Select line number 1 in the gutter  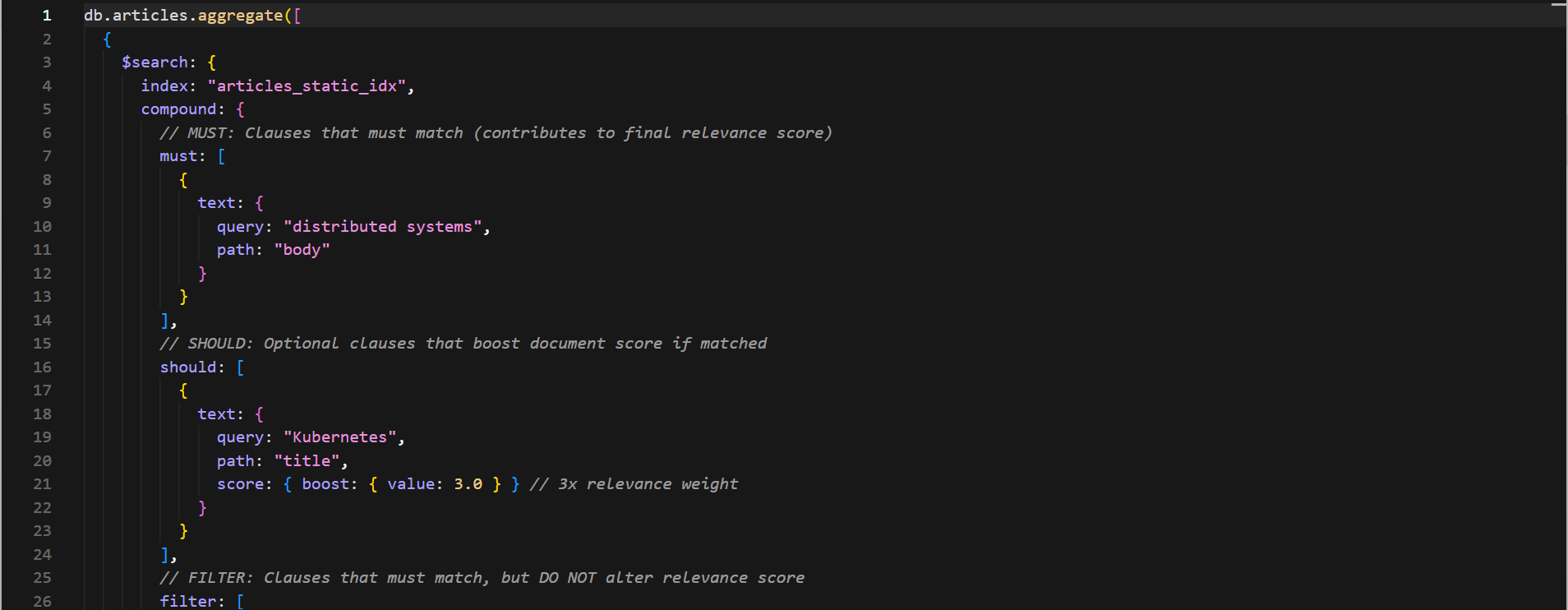[47, 16]
